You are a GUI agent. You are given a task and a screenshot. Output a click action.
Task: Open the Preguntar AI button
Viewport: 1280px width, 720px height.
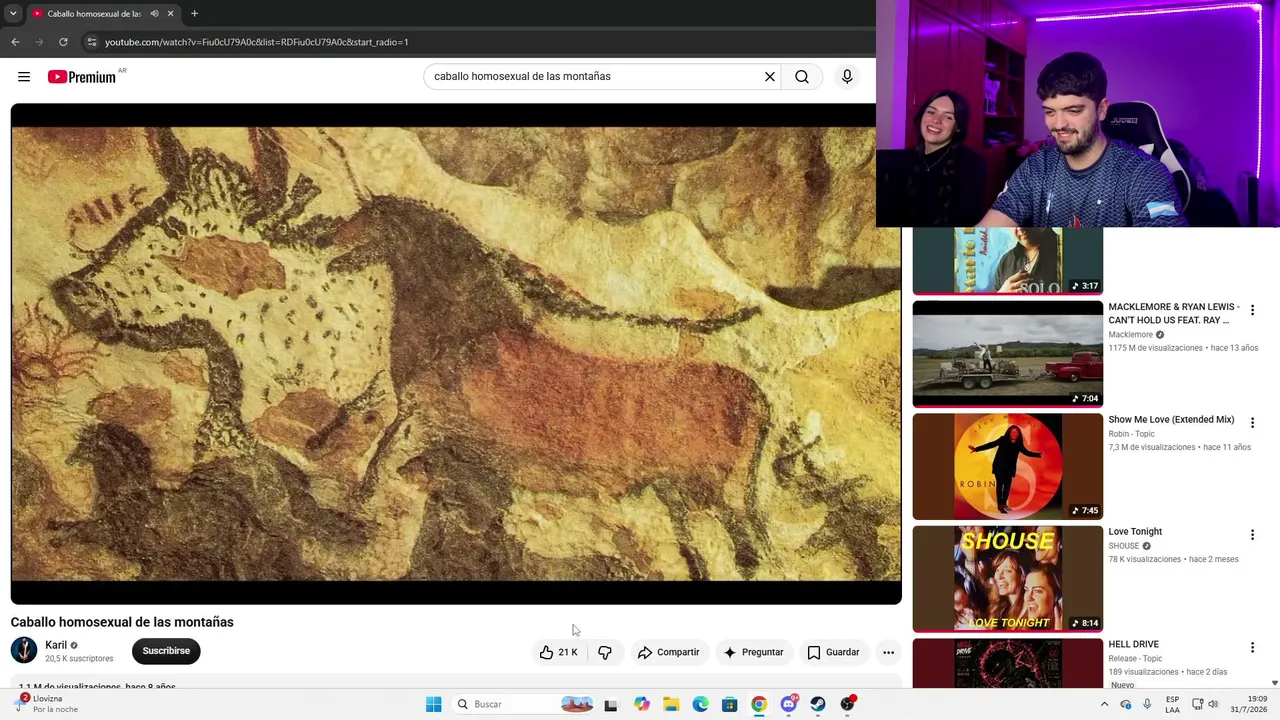(x=753, y=652)
